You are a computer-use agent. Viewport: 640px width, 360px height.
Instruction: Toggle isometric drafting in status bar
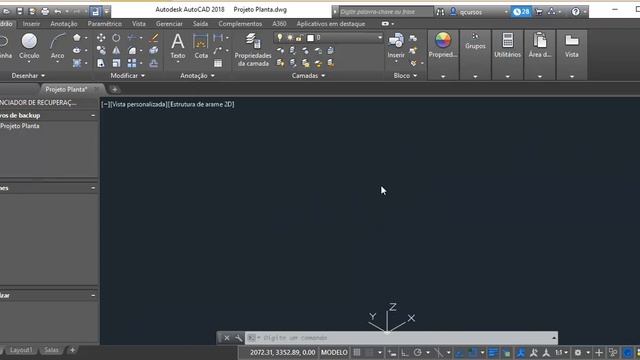click(438, 352)
